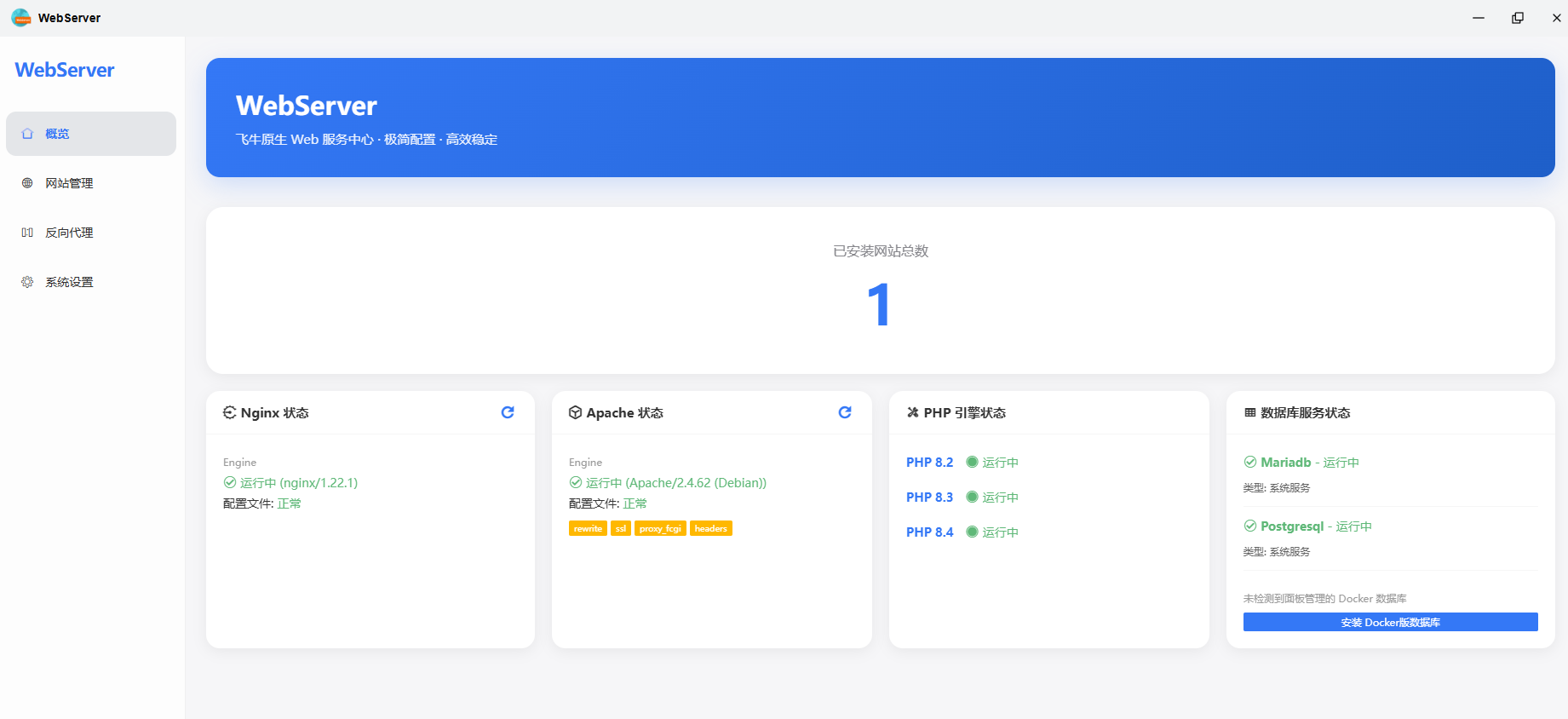Refresh the Apache status card

(x=845, y=412)
